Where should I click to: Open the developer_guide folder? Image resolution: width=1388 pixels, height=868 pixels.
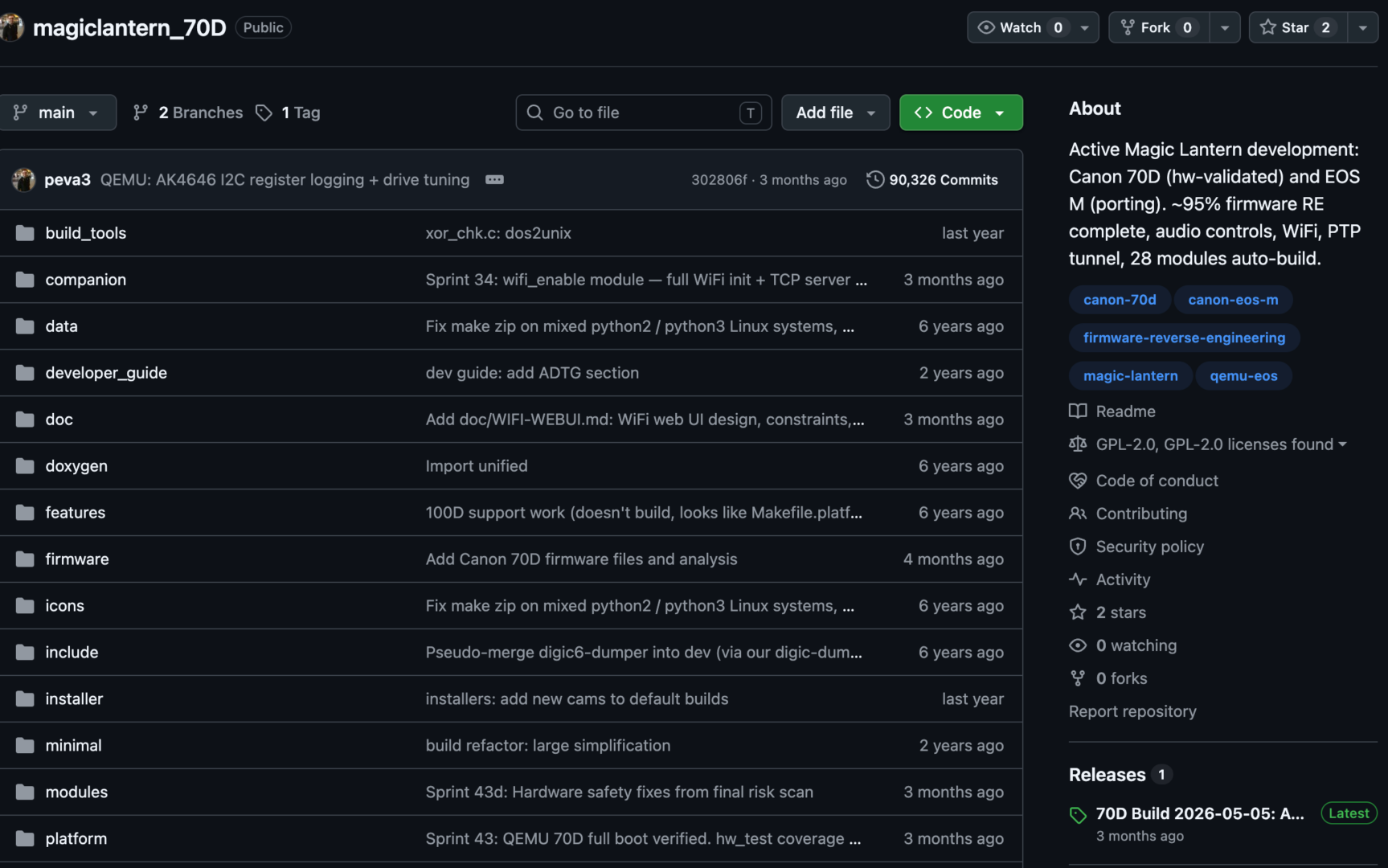coord(106,373)
